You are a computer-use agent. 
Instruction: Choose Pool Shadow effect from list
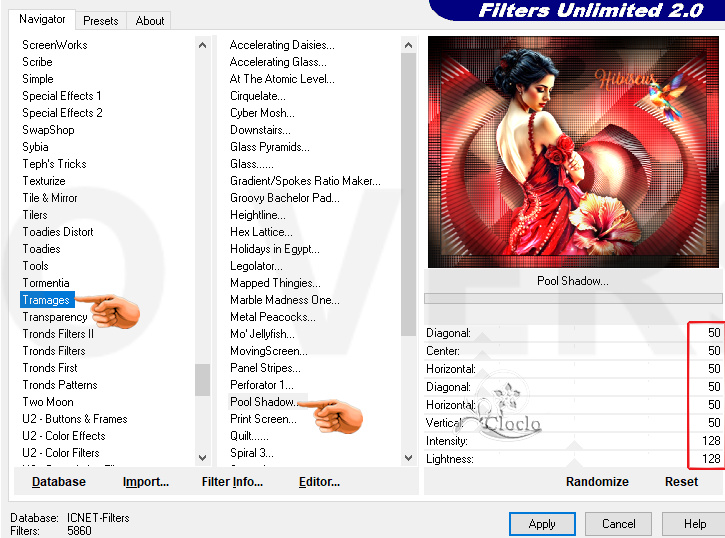click(x=264, y=402)
